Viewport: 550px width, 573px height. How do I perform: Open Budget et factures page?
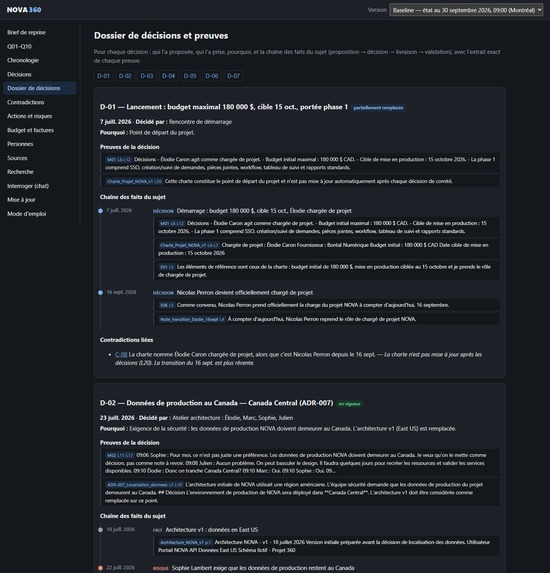pyautogui.click(x=40, y=130)
